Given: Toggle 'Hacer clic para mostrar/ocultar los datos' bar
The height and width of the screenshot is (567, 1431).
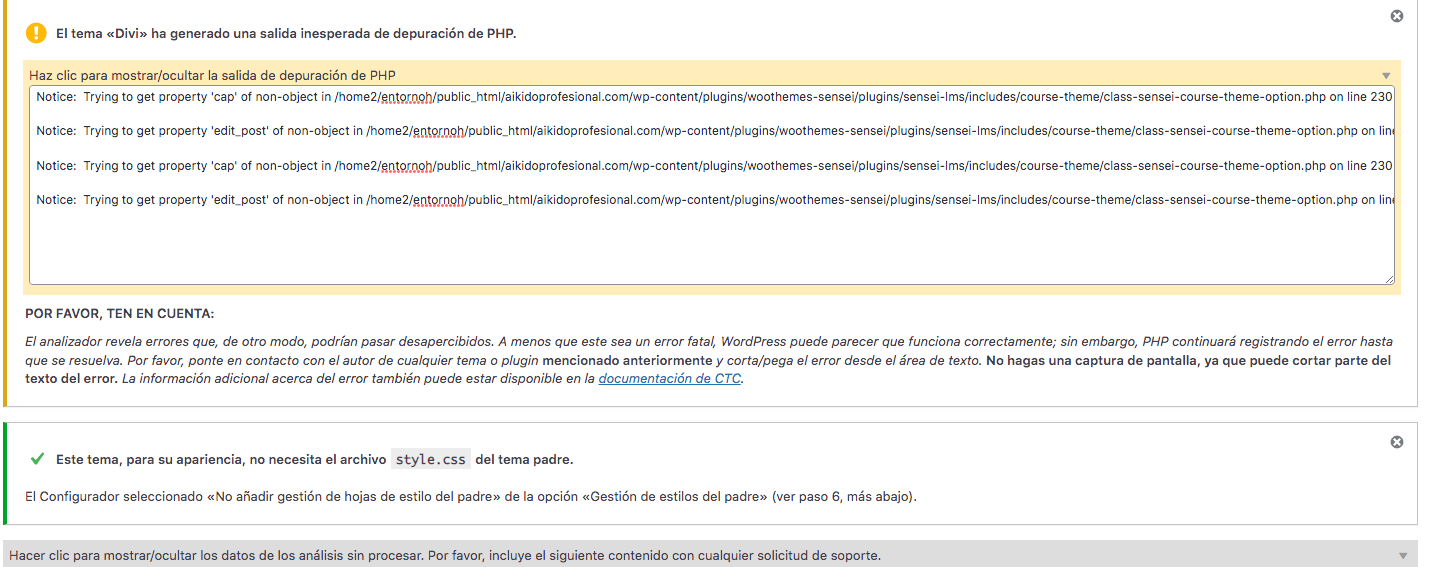Looking at the screenshot, I should [711, 555].
